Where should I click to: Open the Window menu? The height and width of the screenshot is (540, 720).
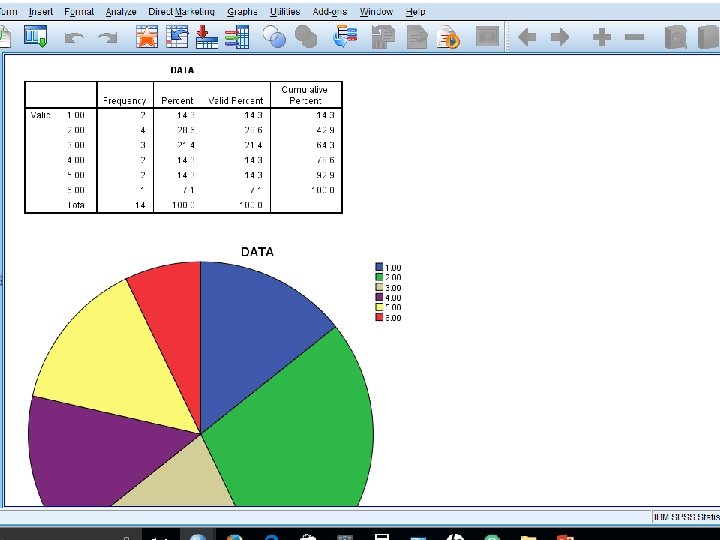376,12
